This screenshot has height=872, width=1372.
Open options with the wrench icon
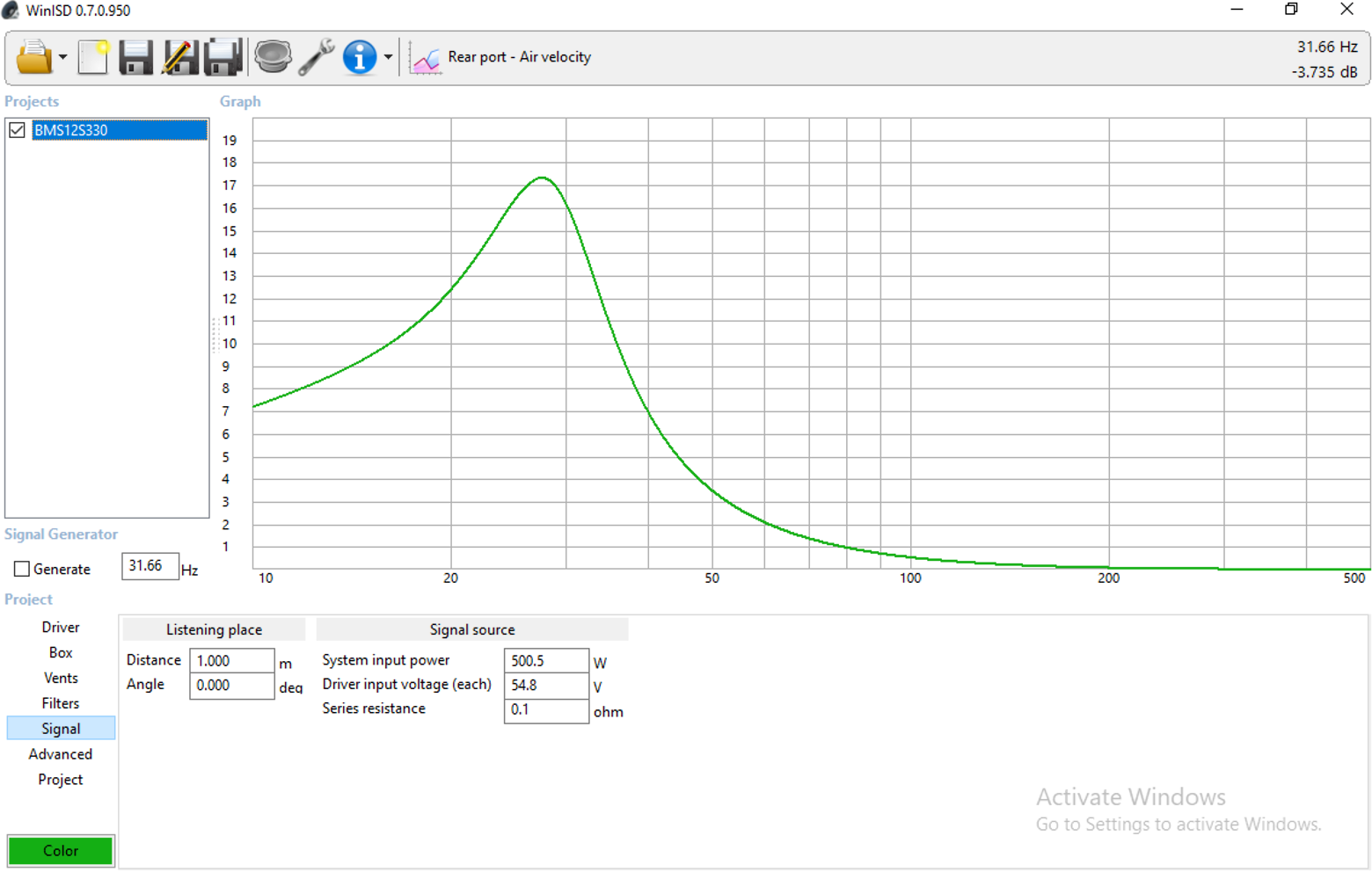tap(316, 57)
